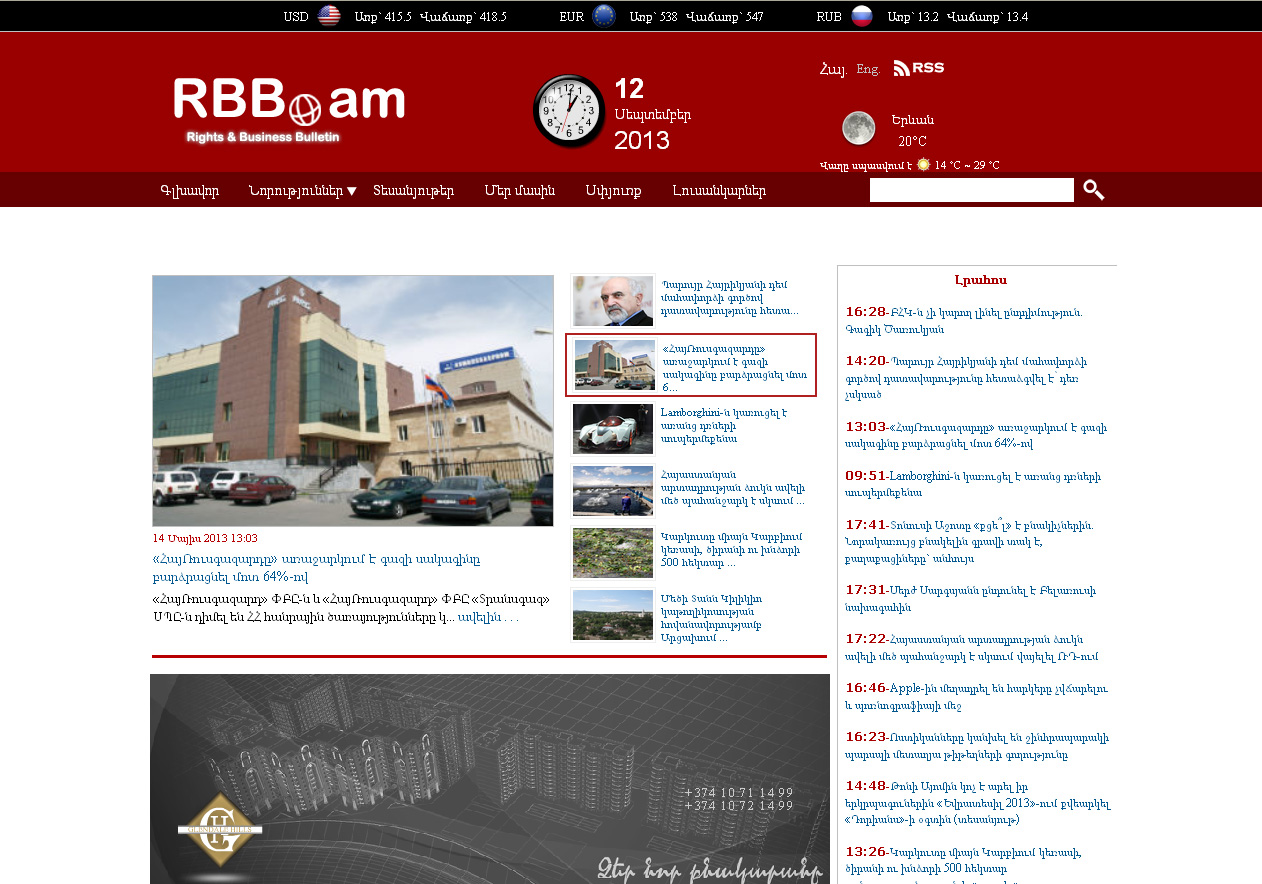This screenshot has width=1262, height=884.
Task: Open the Լուսանկարներ menu item
Action: click(719, 191)
